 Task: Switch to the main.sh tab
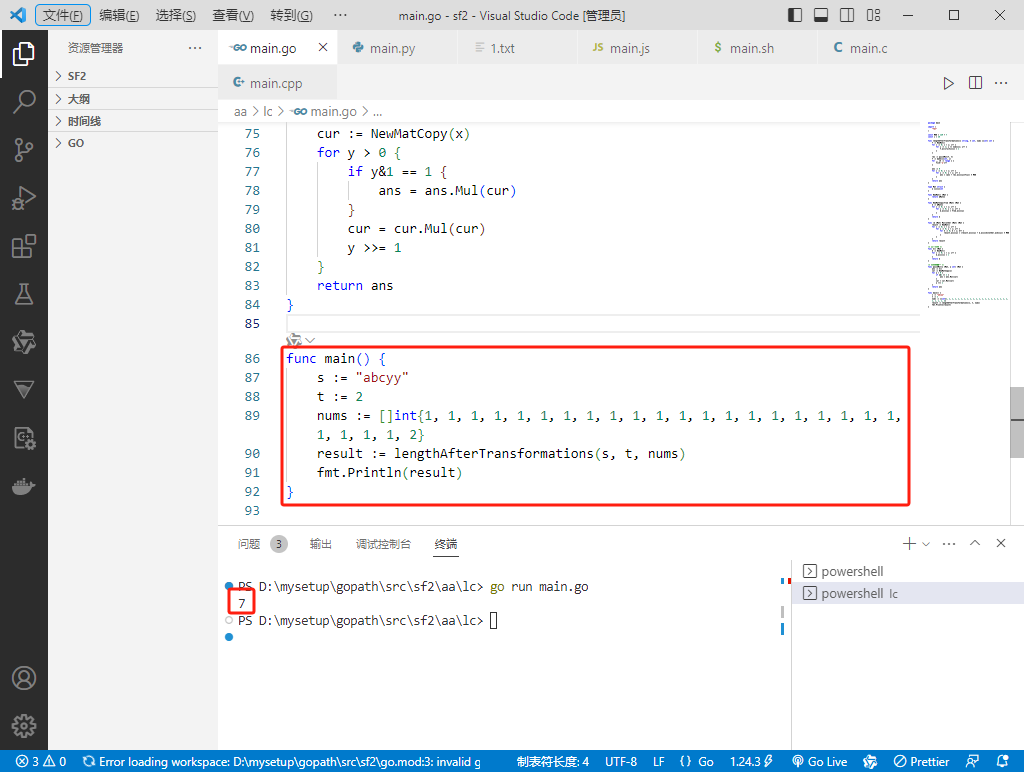758,48
